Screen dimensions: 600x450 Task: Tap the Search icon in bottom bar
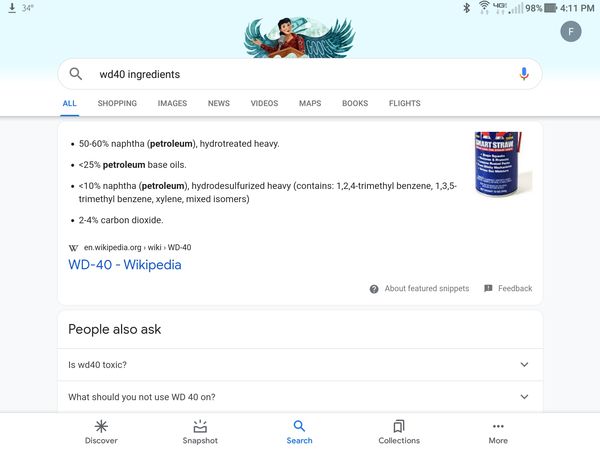coord(299,432)
